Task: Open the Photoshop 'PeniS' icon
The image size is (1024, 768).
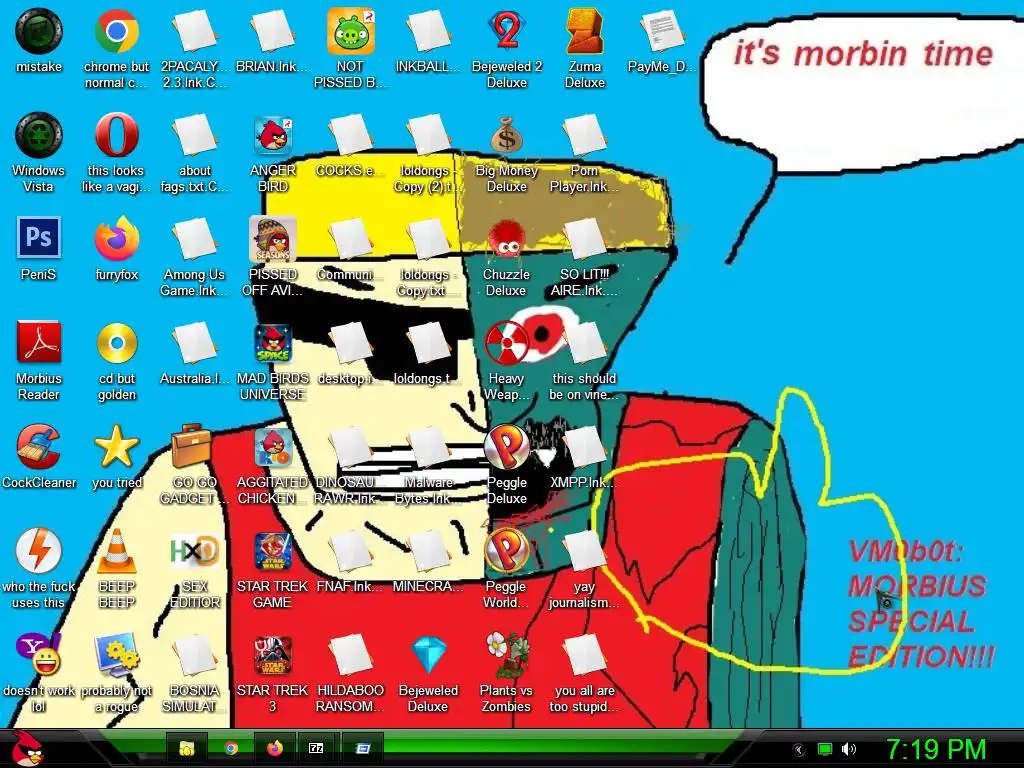Action: click(39, 238)
